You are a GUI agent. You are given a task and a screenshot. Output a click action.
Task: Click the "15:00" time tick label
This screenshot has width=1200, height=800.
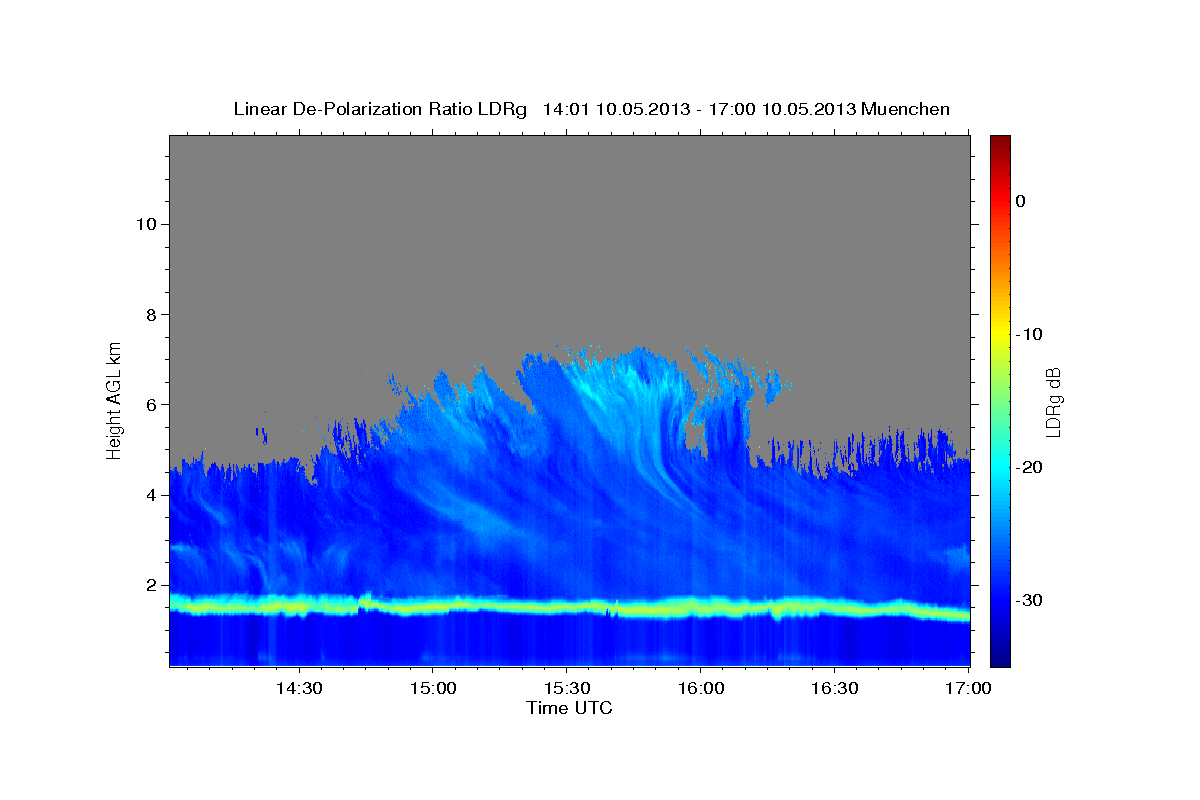[432, 688]
